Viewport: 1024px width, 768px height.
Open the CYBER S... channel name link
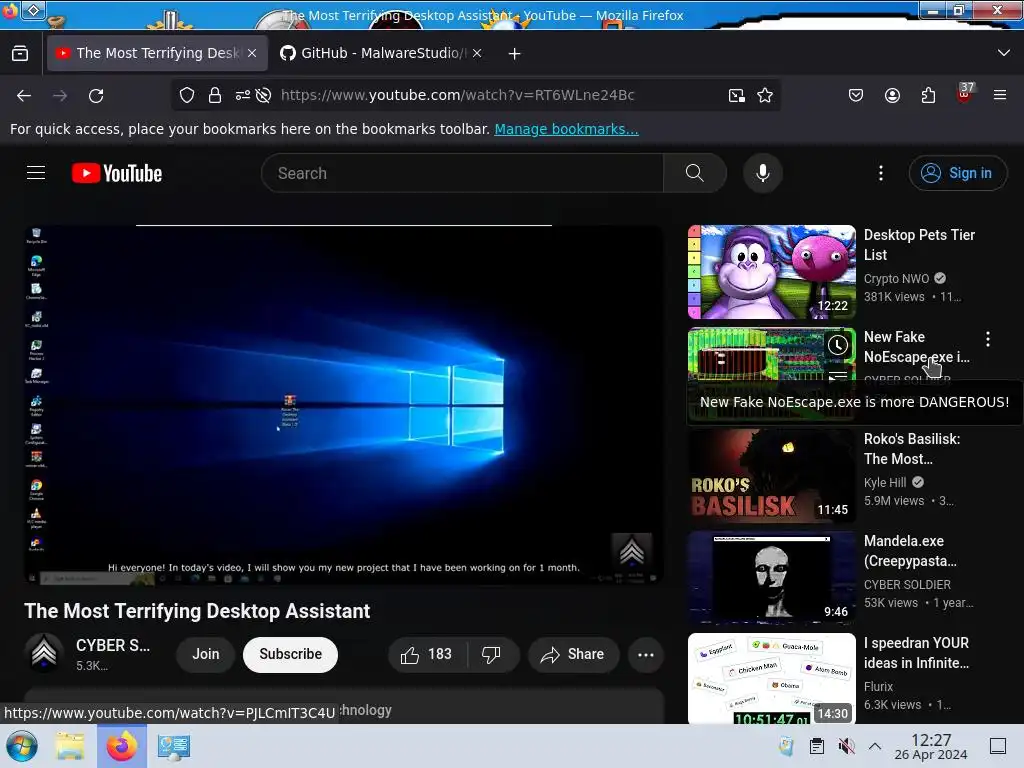pyautogui.click(x=113, y=645)
